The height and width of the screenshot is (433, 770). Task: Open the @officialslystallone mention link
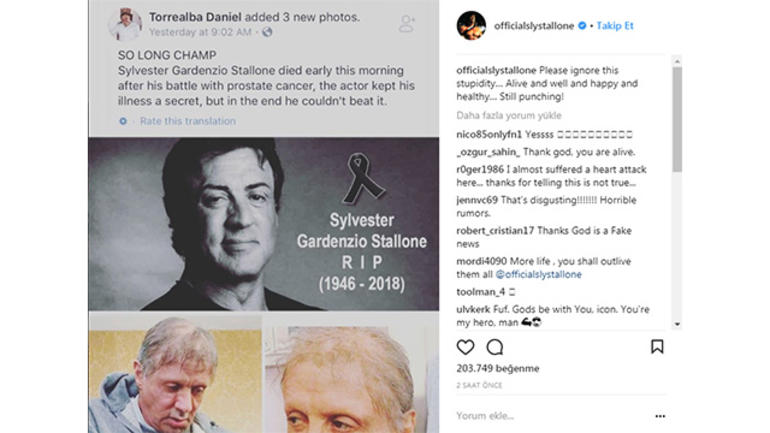click(532, 274)
